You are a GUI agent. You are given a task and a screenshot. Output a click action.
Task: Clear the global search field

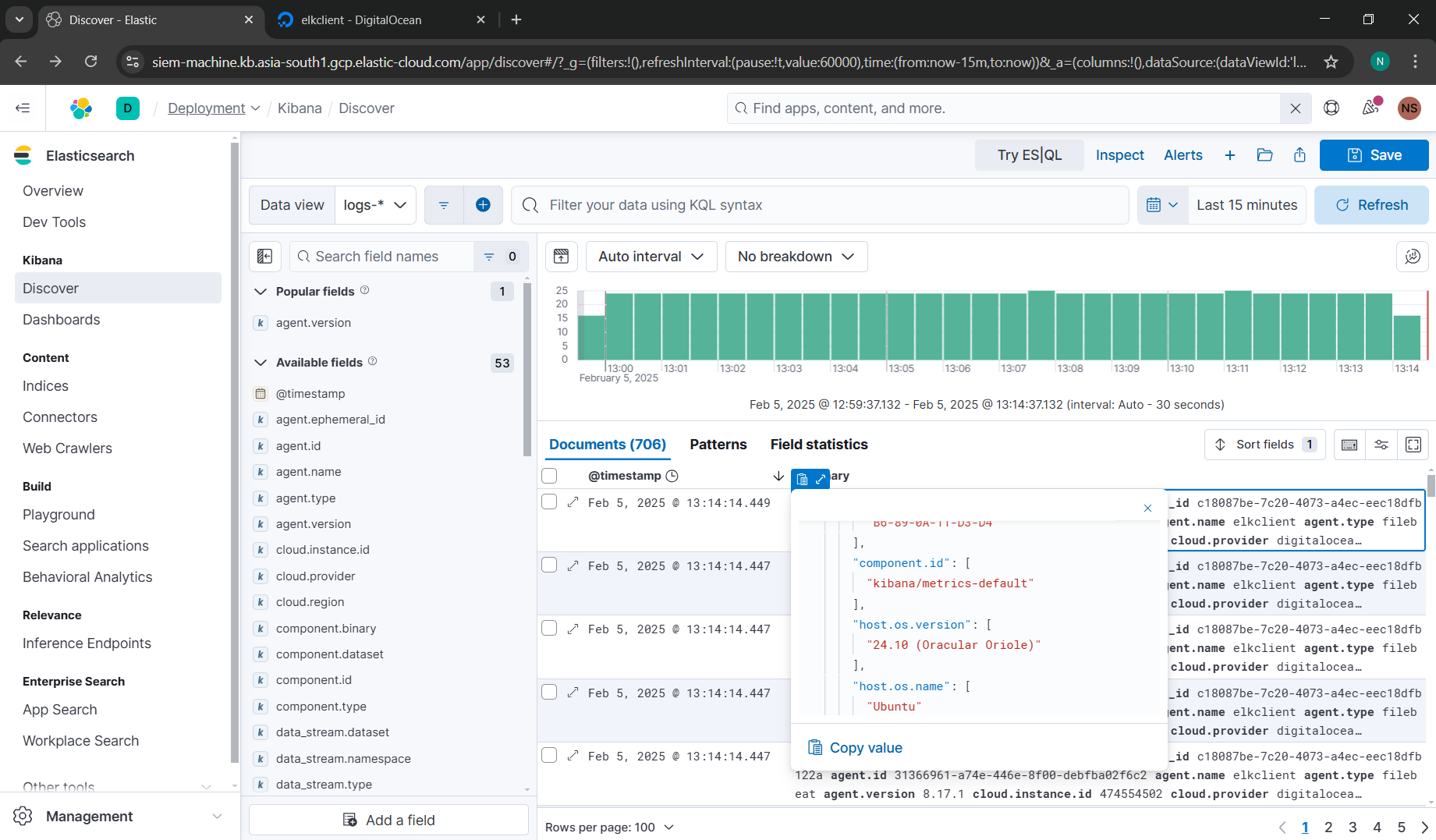[1296, 108]
